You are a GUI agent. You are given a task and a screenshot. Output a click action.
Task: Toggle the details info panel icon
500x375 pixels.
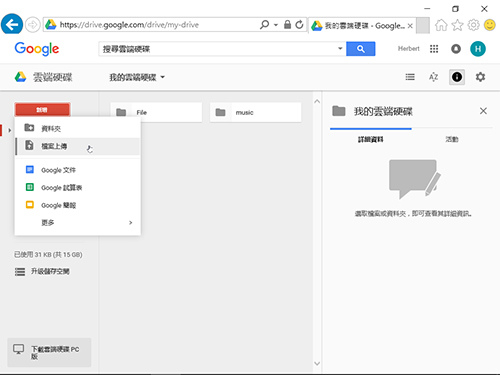point(457,77)
